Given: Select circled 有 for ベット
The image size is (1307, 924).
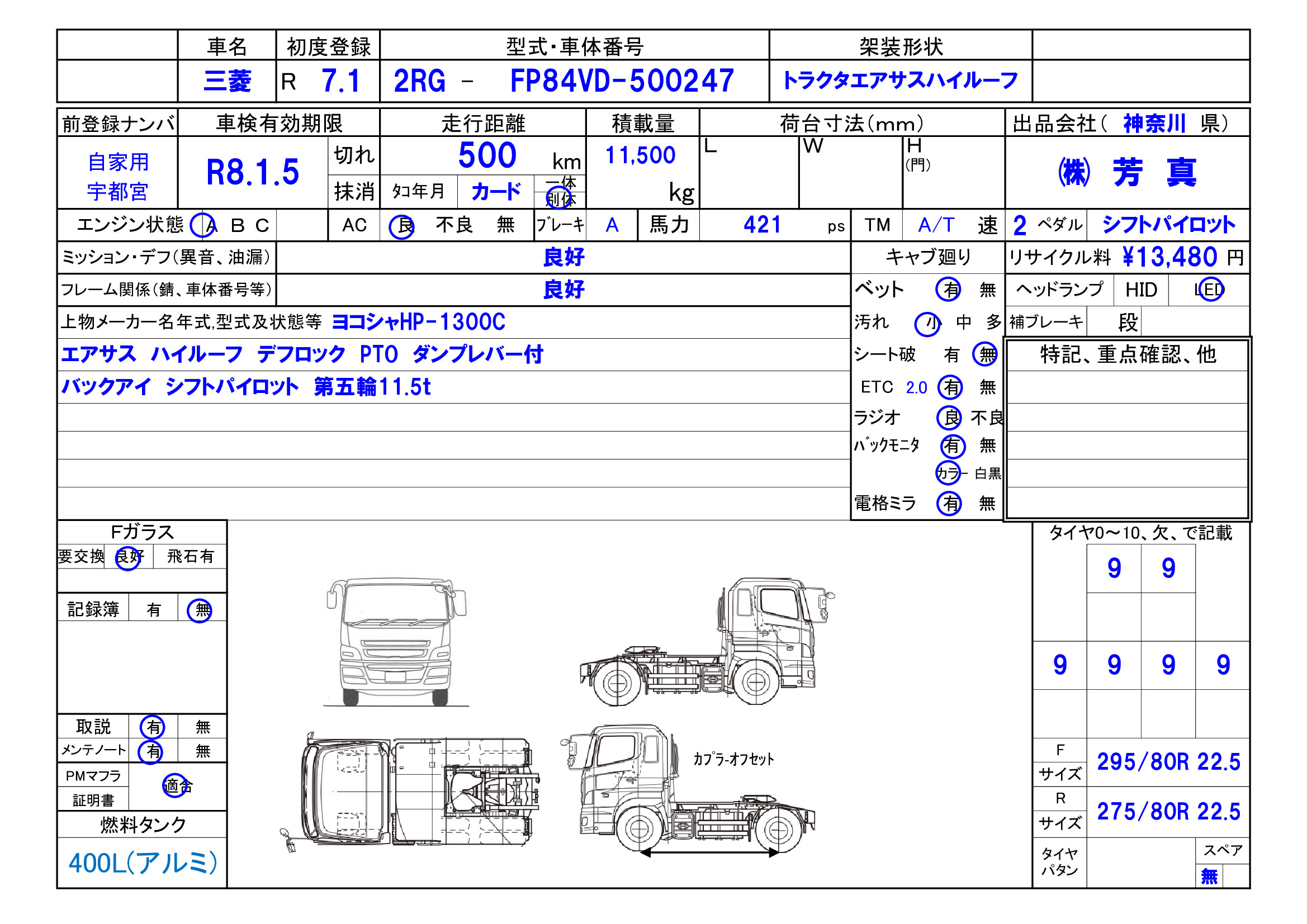Looking at the screenshot, I should coord(948,290).
